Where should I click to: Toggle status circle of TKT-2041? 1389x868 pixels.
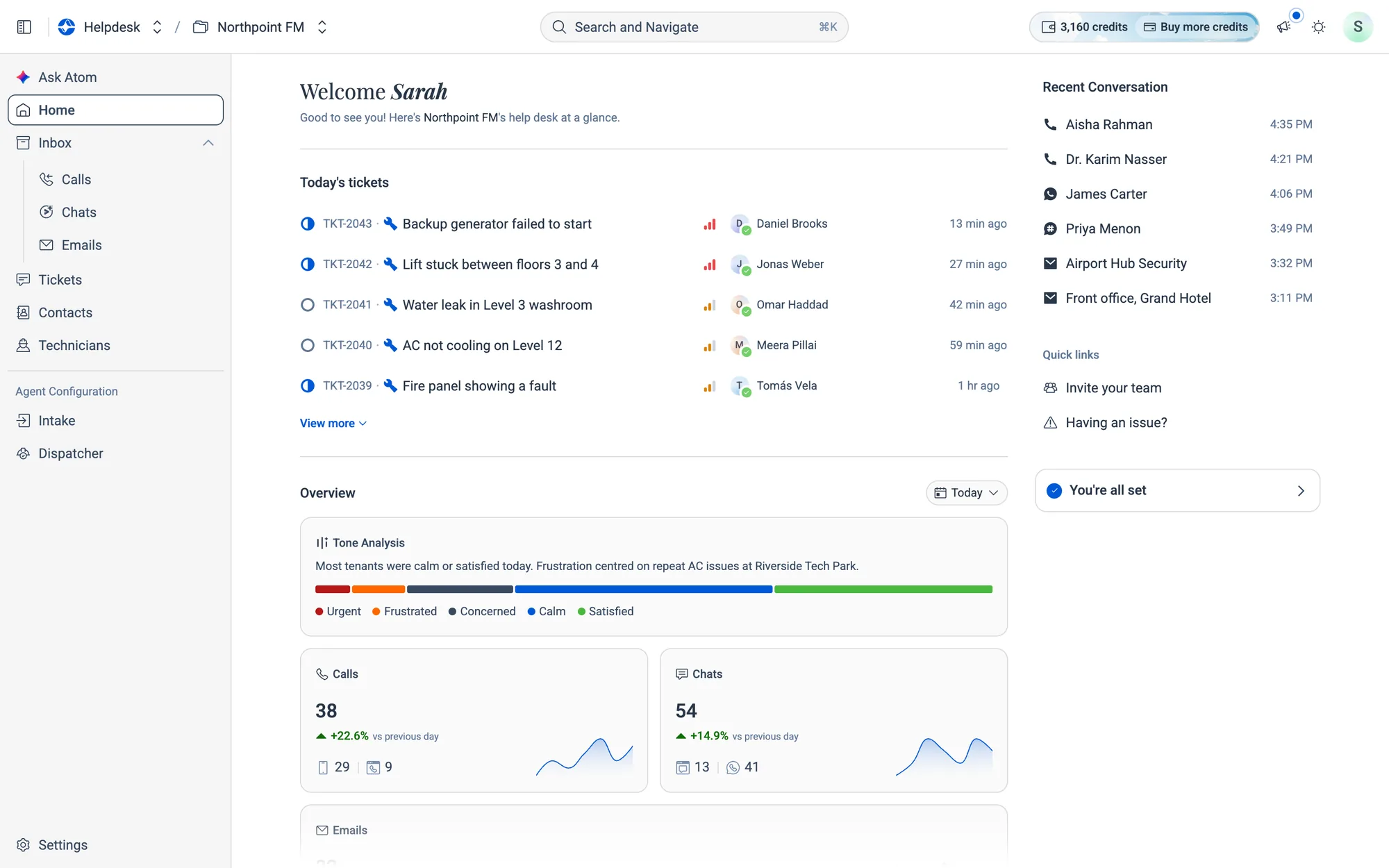pos(308,305)
